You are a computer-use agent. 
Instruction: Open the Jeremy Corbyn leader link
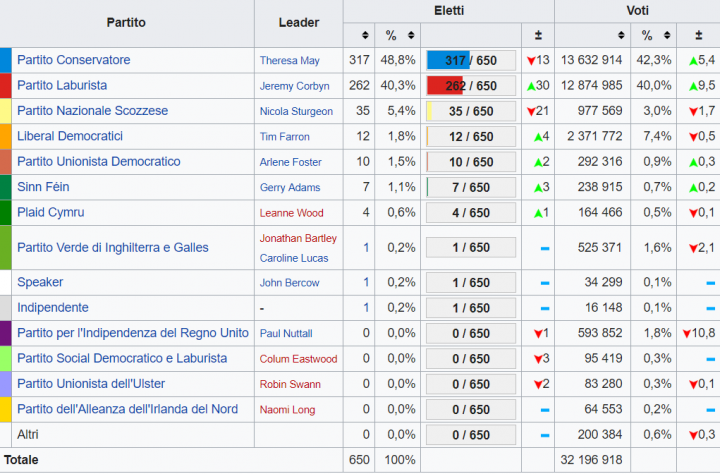(x=294, y=86)
